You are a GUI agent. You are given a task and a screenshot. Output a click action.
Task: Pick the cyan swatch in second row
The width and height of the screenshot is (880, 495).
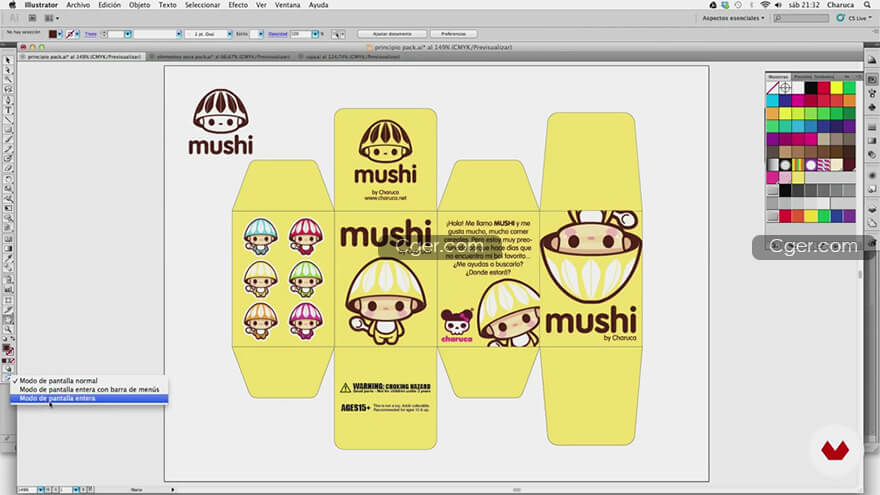[x=772, y=100]
